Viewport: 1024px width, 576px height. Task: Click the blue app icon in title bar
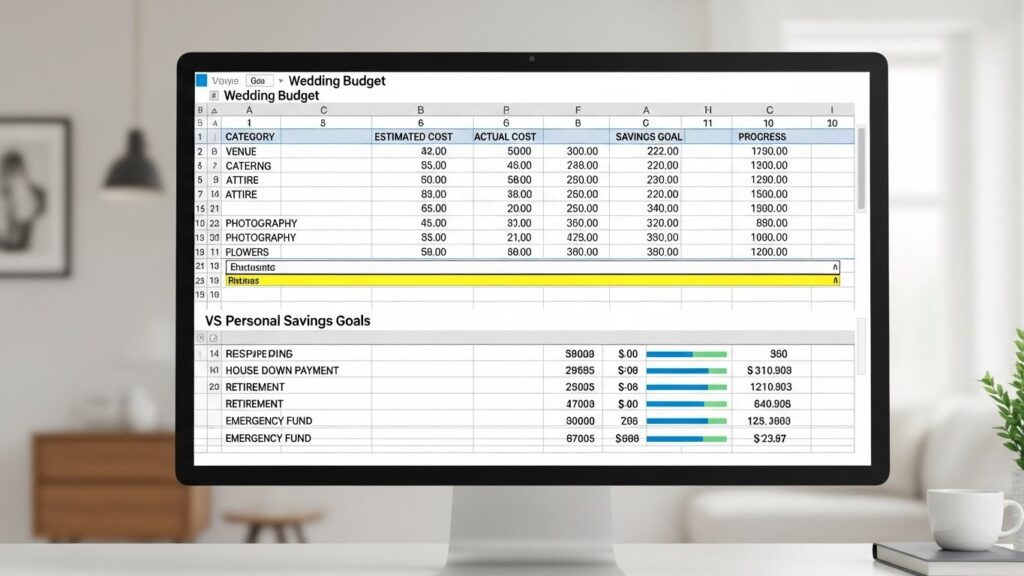(x=201, y=80)
